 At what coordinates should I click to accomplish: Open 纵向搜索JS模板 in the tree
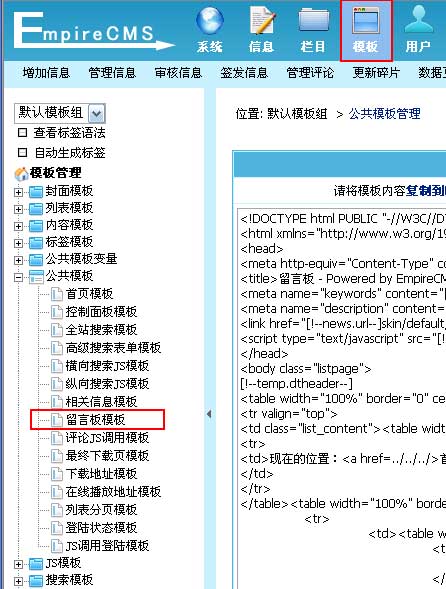pyautogui.click(x=107, y=384)
